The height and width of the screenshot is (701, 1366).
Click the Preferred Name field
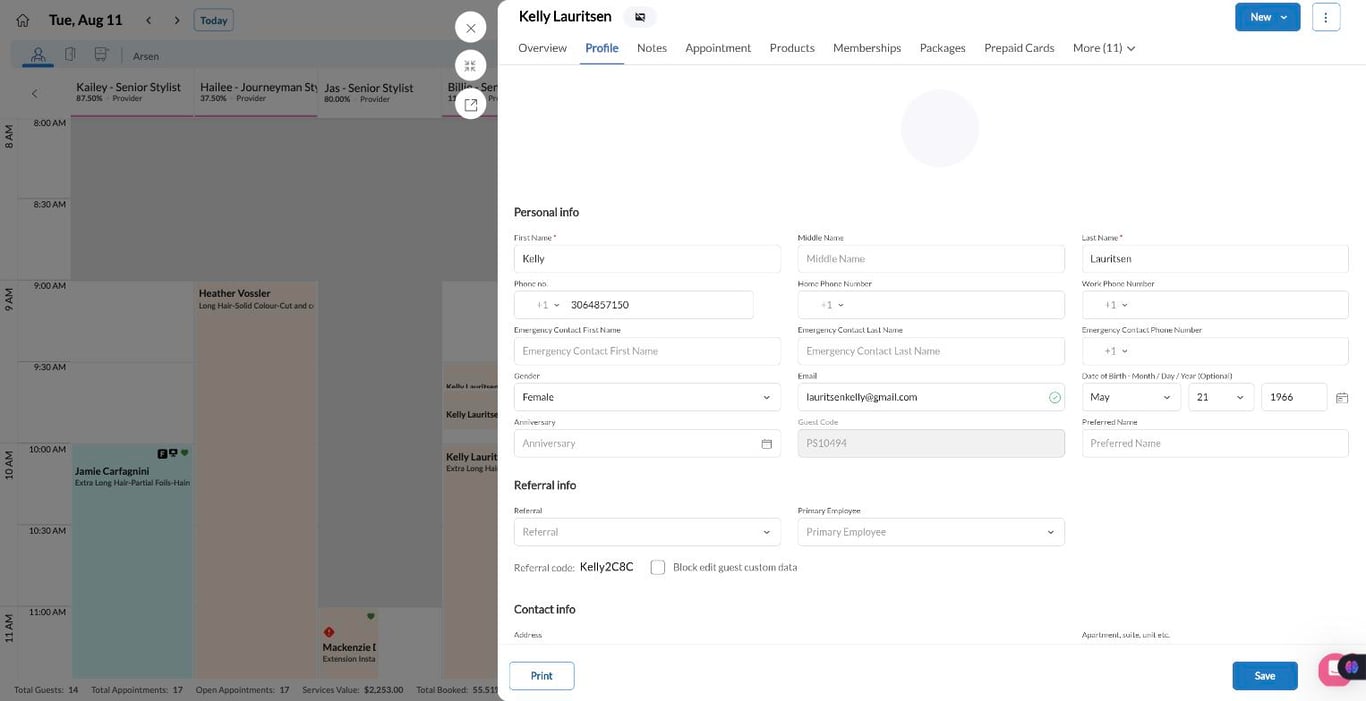1215,443
